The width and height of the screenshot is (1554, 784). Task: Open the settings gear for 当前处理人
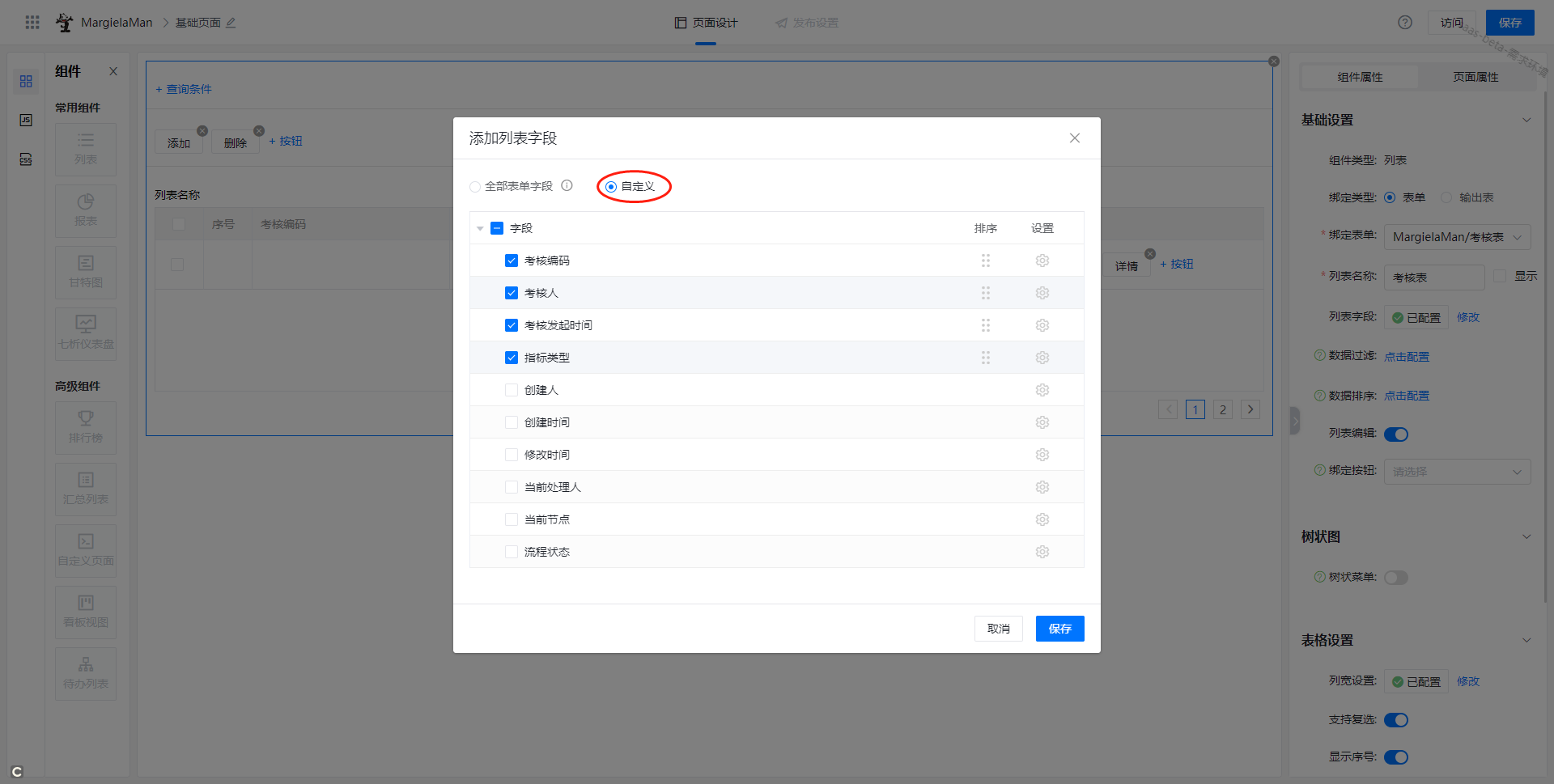pyautogui.click(x=1042, y=487)
